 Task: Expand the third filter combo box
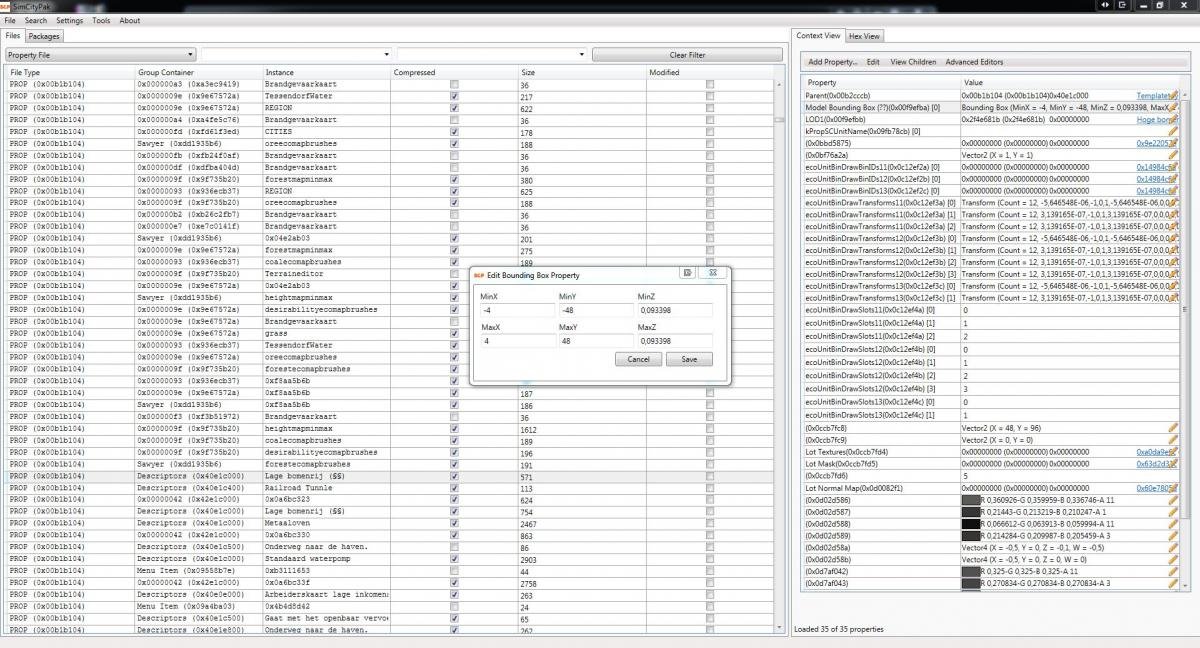[491, 54]
